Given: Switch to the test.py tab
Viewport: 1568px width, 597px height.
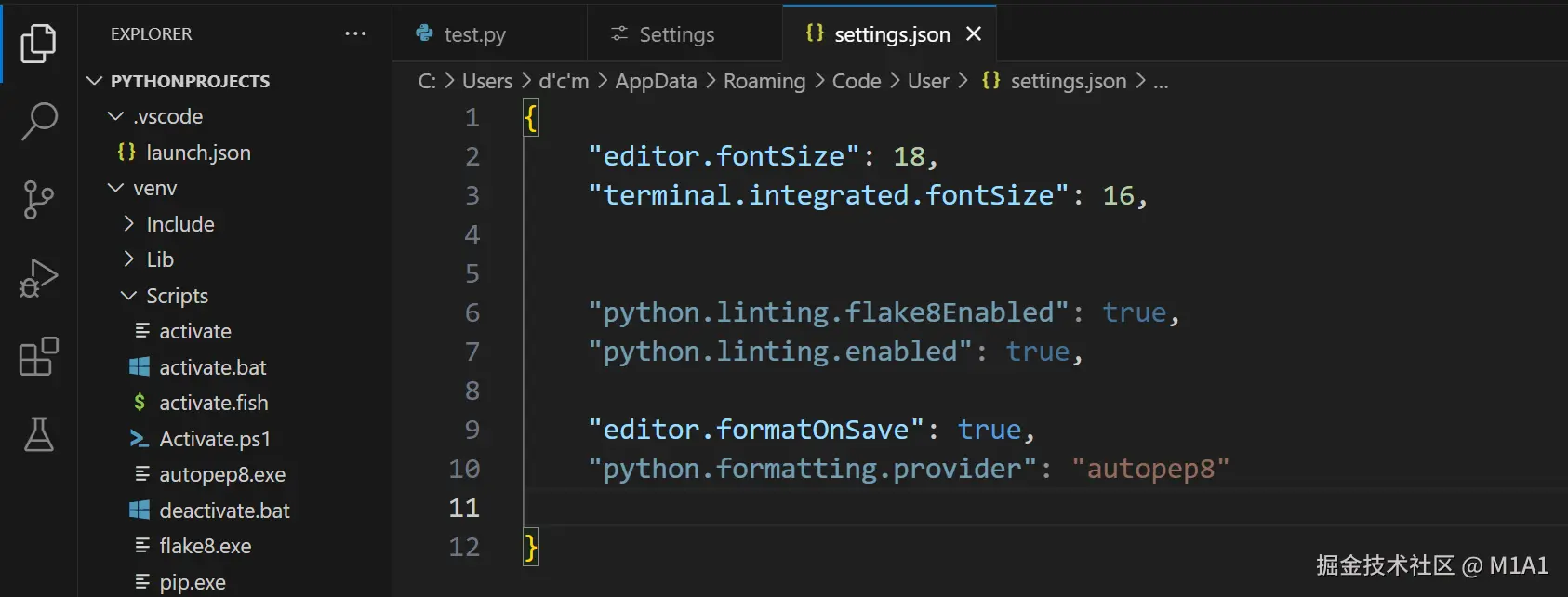Looking at the screenshot, I should click(474, 35).
